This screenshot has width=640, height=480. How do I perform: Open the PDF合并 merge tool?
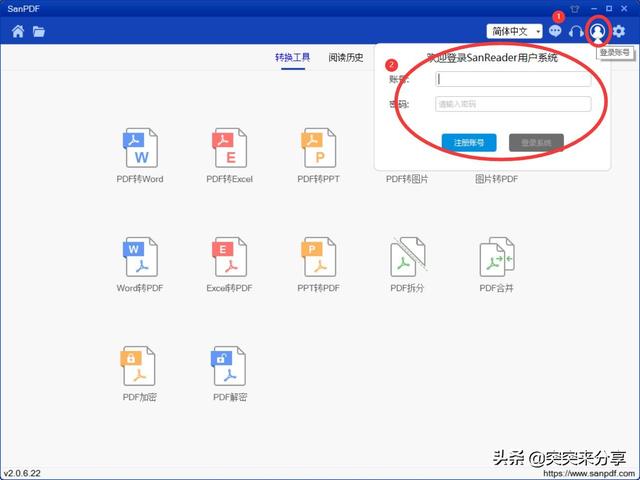point(496,264)
